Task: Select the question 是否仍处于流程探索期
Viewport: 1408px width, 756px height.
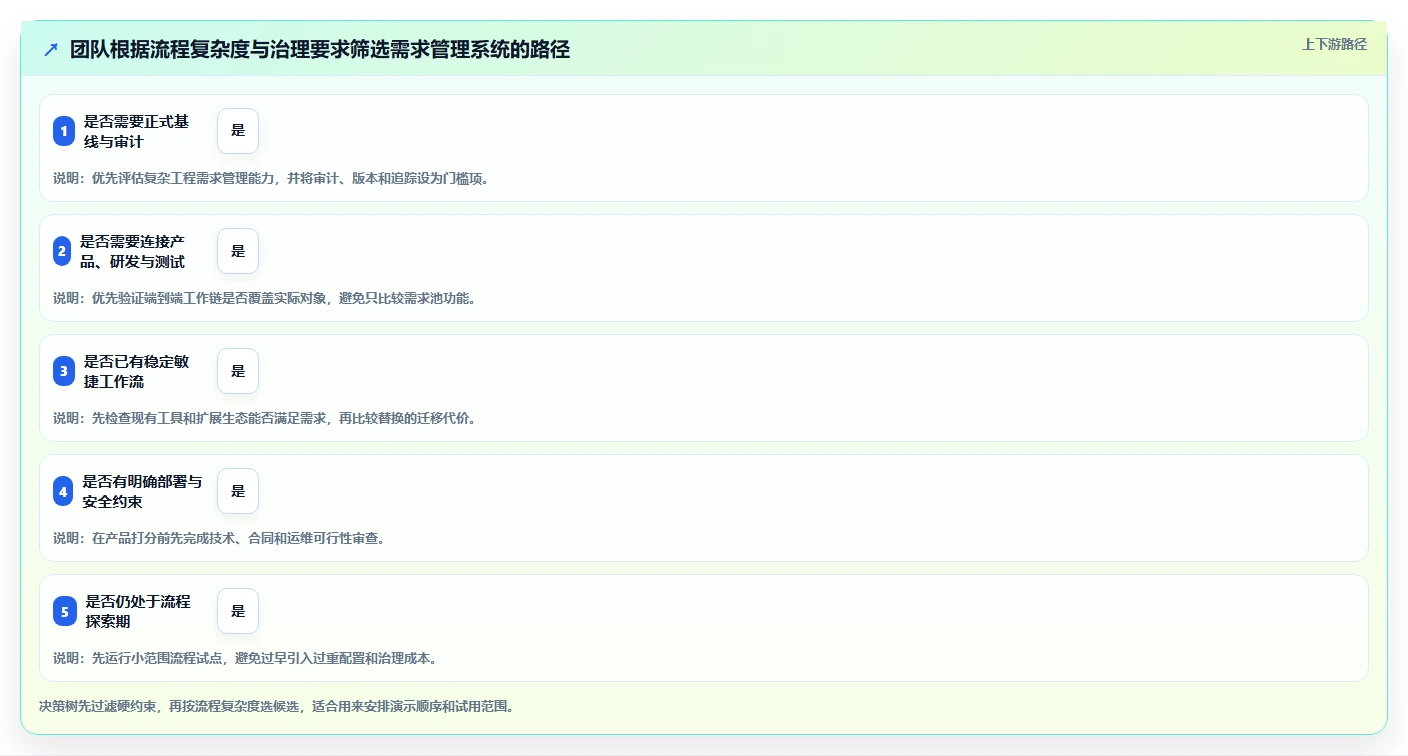Action: click(138, 611)
